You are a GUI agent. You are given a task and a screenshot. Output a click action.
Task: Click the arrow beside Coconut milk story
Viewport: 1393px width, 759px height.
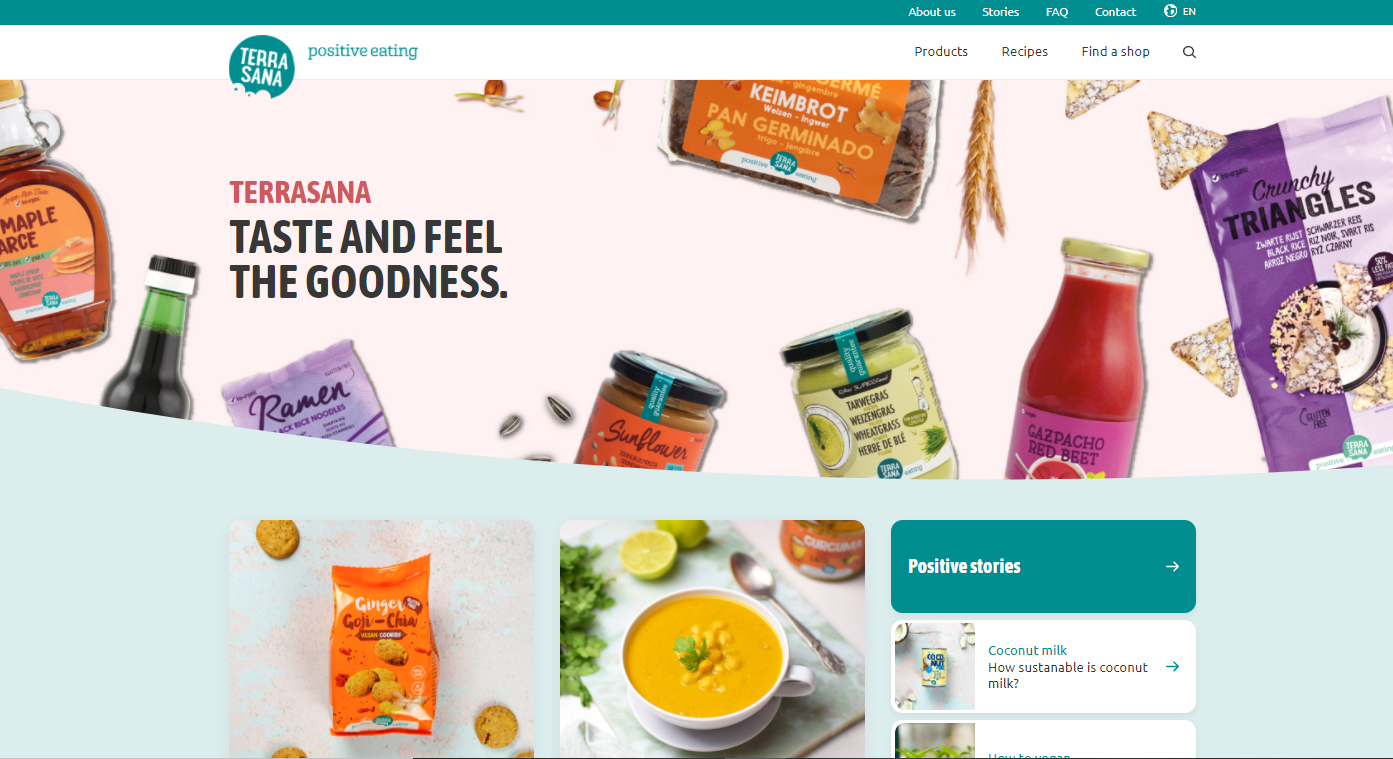[1172, 666]
